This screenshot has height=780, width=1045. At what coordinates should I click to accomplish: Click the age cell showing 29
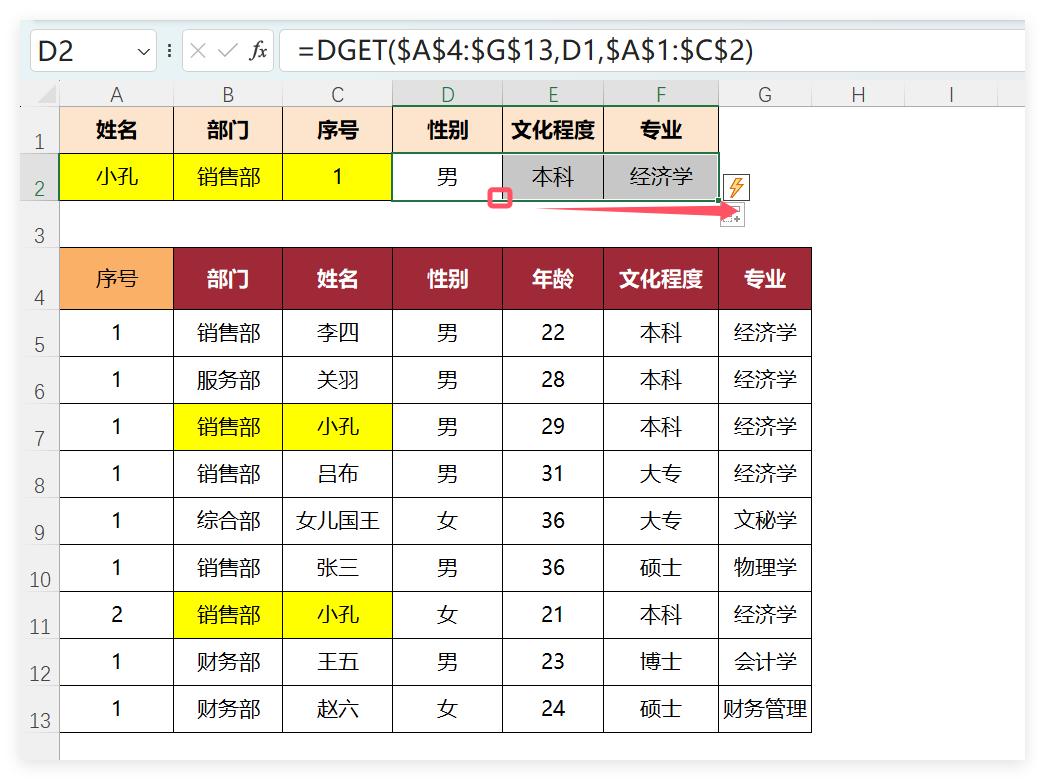point(552,427)
